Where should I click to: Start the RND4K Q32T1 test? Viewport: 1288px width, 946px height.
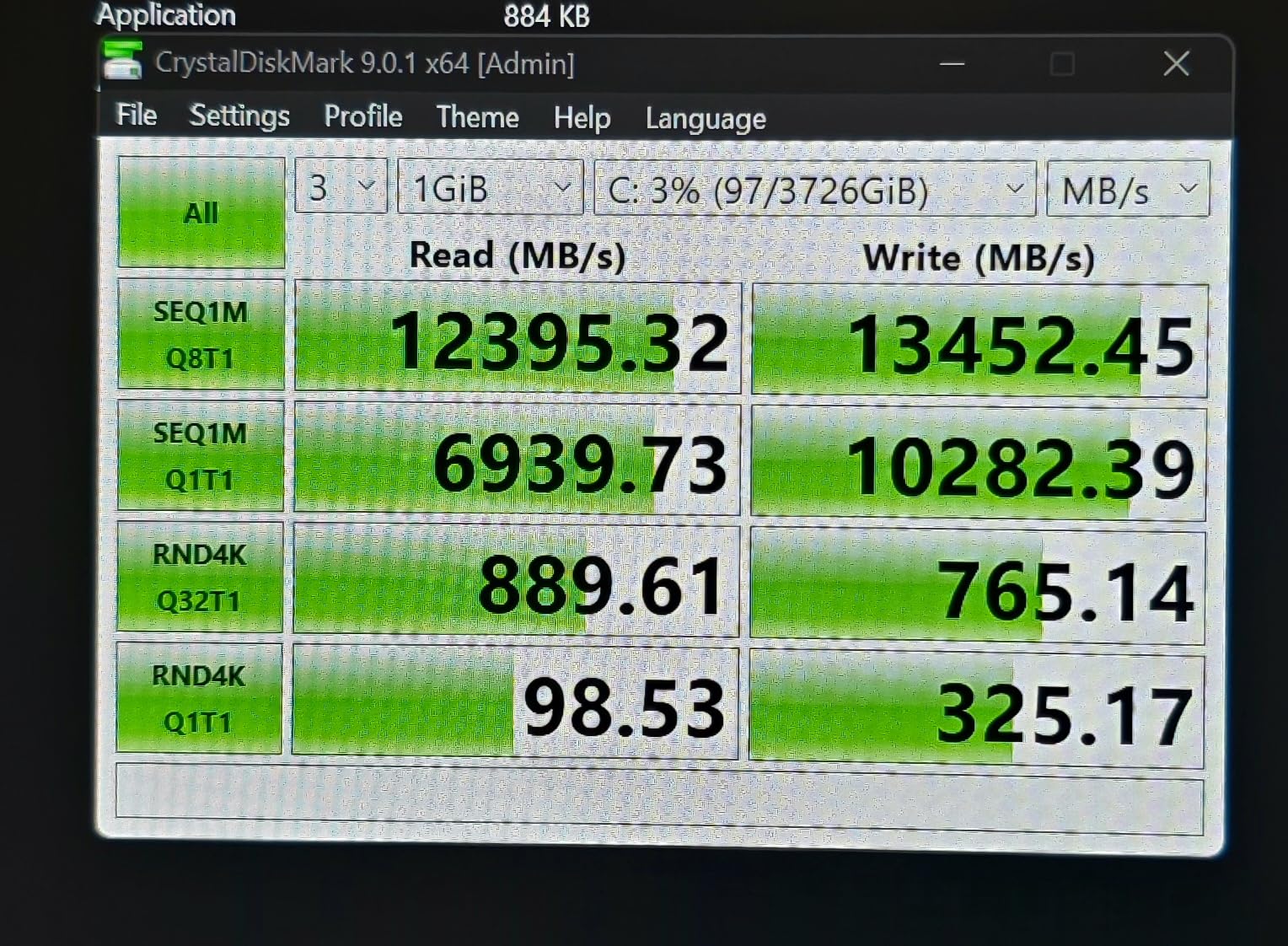tap(199, 577)
